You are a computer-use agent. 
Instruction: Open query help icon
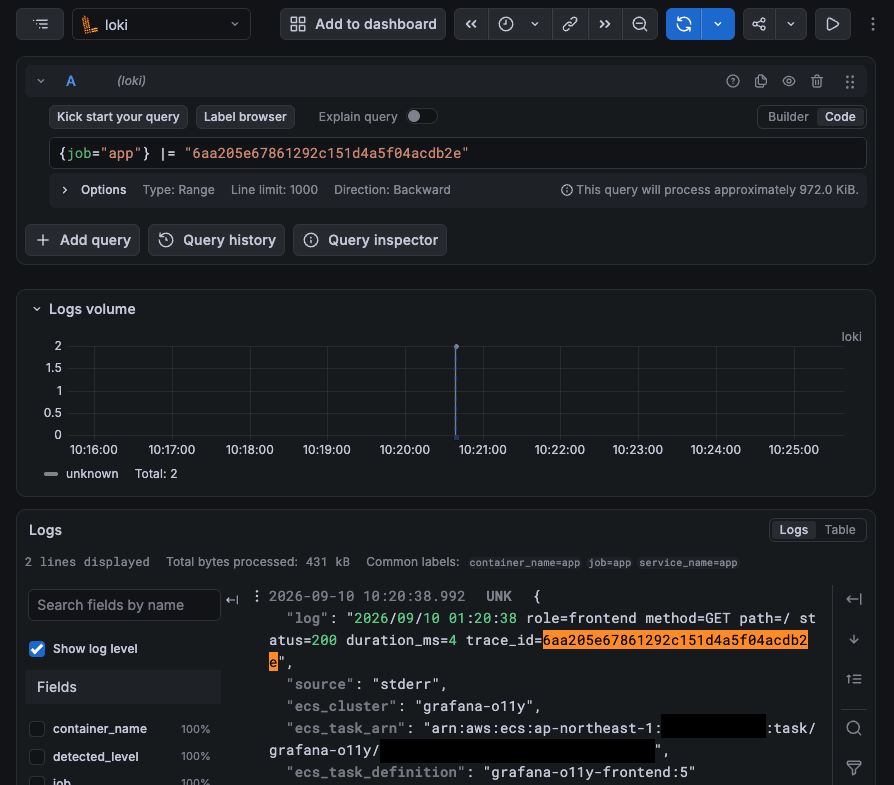[733, 81]
